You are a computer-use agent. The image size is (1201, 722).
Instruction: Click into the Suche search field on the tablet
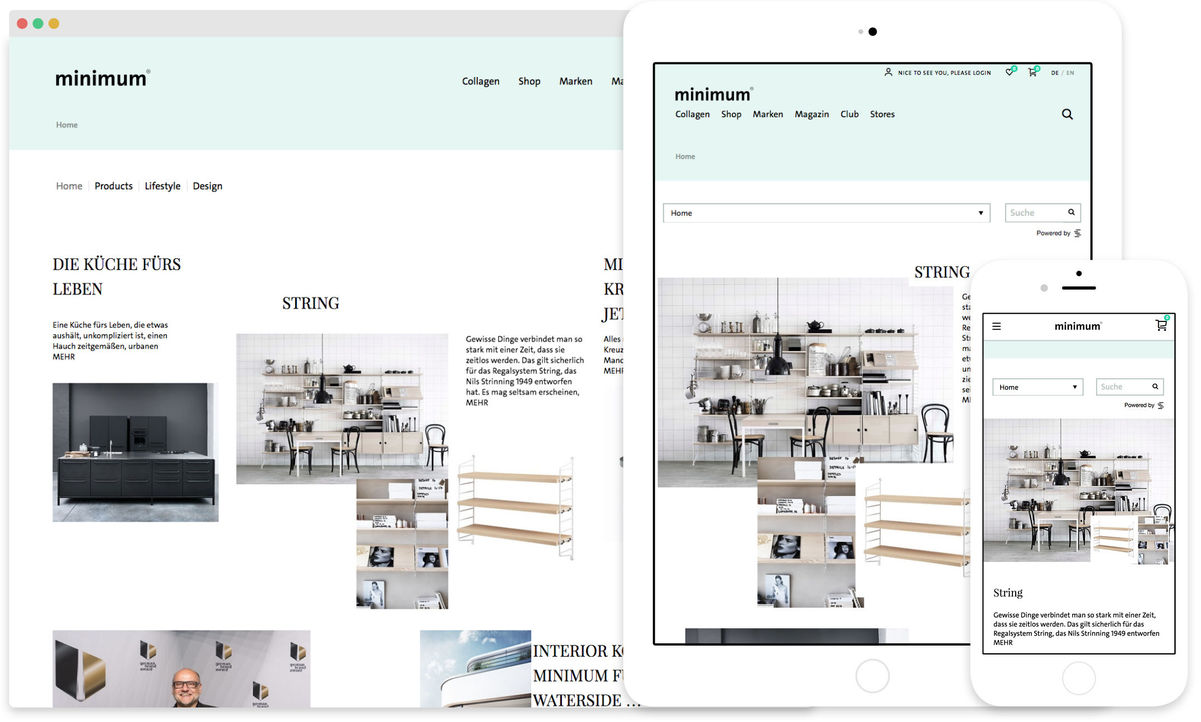point(1035,213)
